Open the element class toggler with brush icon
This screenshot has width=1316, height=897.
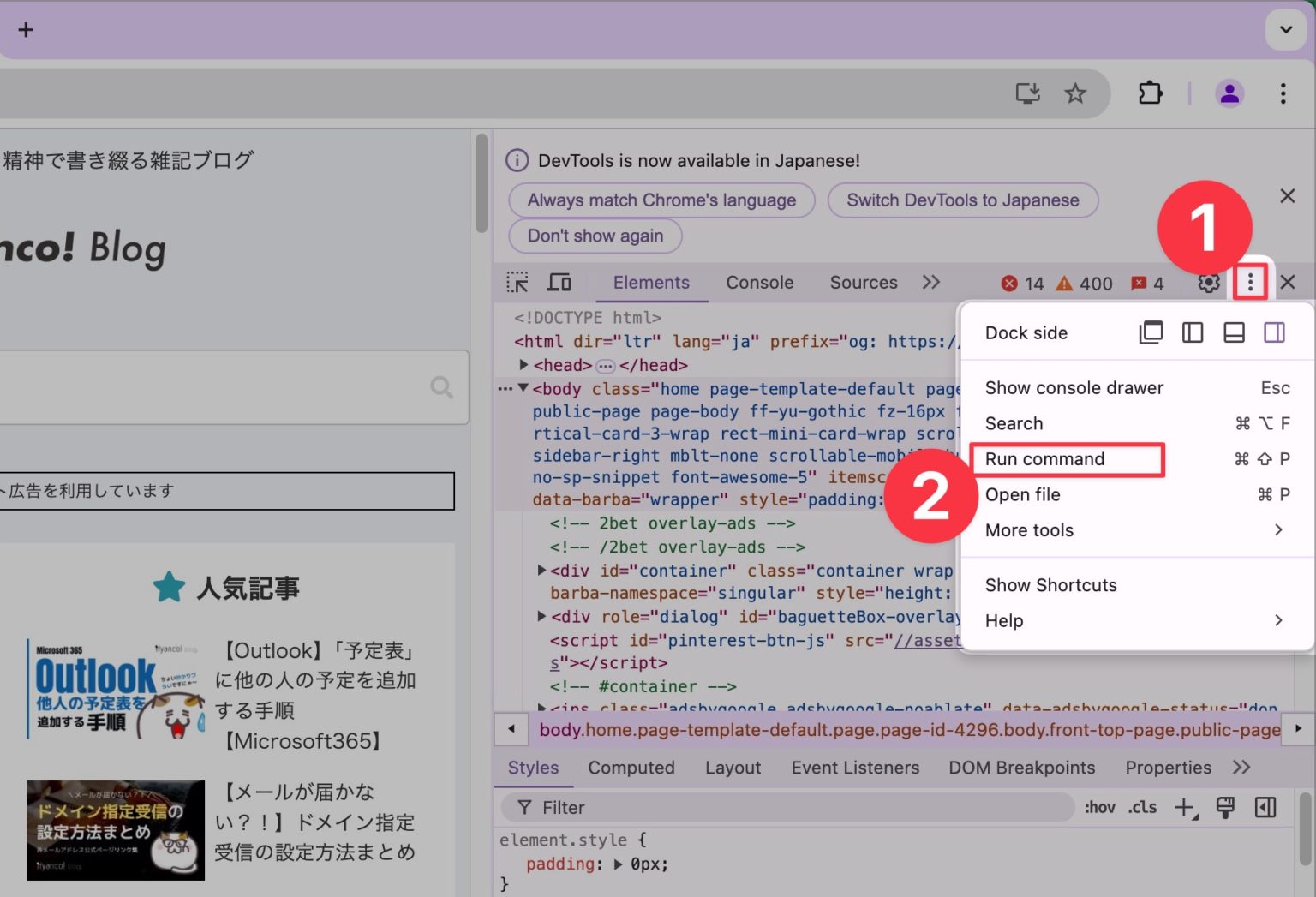1225,806
